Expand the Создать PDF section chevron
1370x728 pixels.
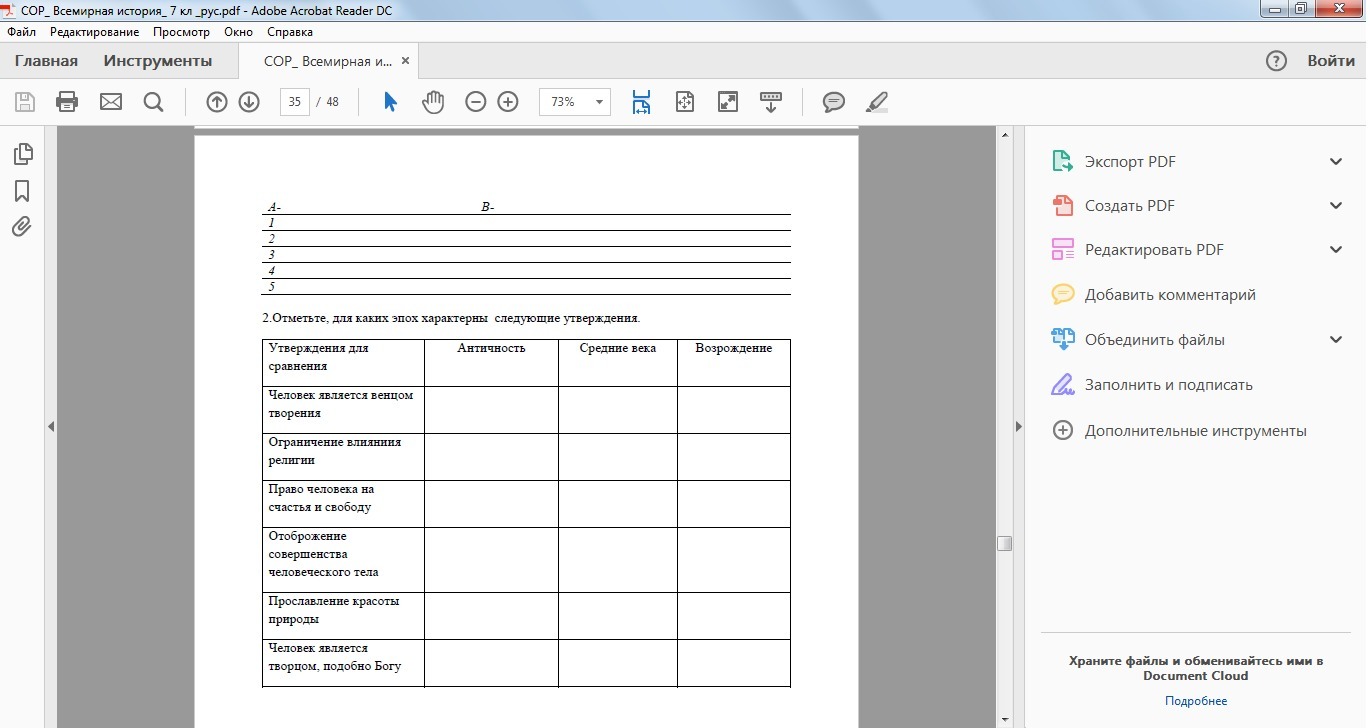[x=1336, y=206]
